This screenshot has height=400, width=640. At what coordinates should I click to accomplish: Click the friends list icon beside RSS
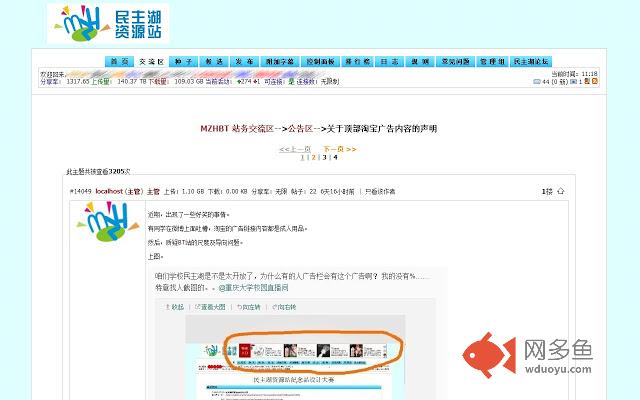coord(587,81)
